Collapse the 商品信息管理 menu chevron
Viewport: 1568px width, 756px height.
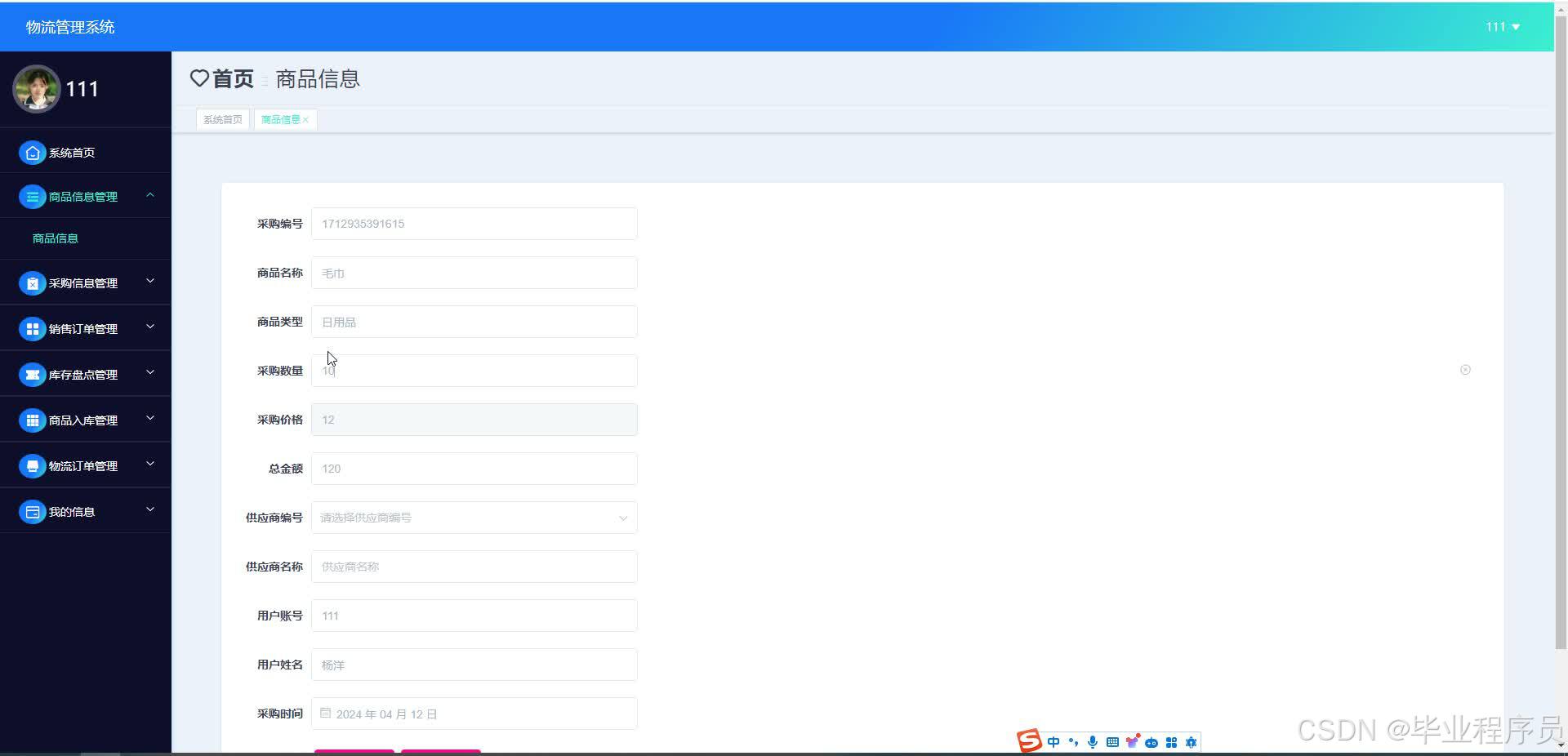[150, 195]
